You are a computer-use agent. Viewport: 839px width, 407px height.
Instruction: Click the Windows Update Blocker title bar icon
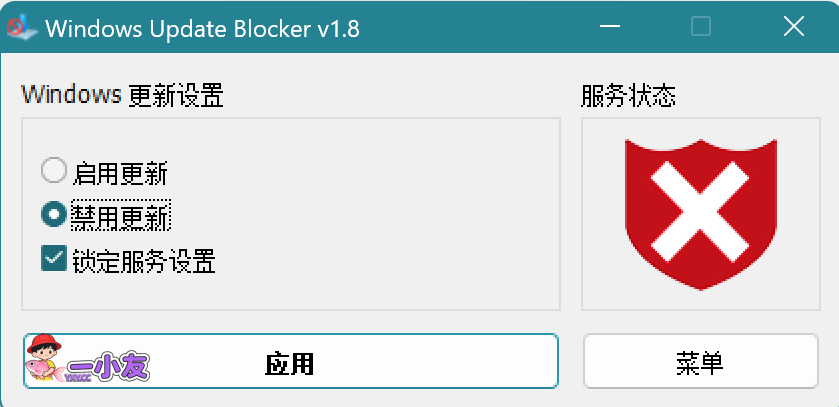[x=21, y=27]
